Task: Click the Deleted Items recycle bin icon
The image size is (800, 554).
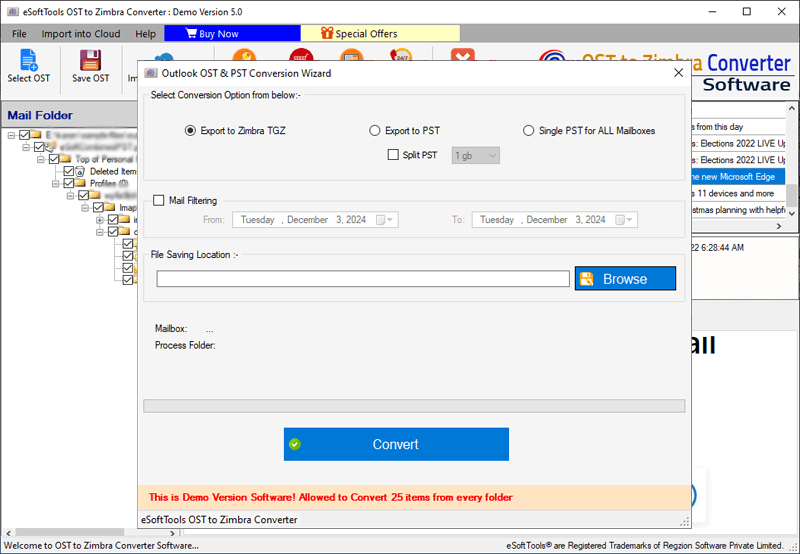Action: pyautogui.click(x=80, y=171)
